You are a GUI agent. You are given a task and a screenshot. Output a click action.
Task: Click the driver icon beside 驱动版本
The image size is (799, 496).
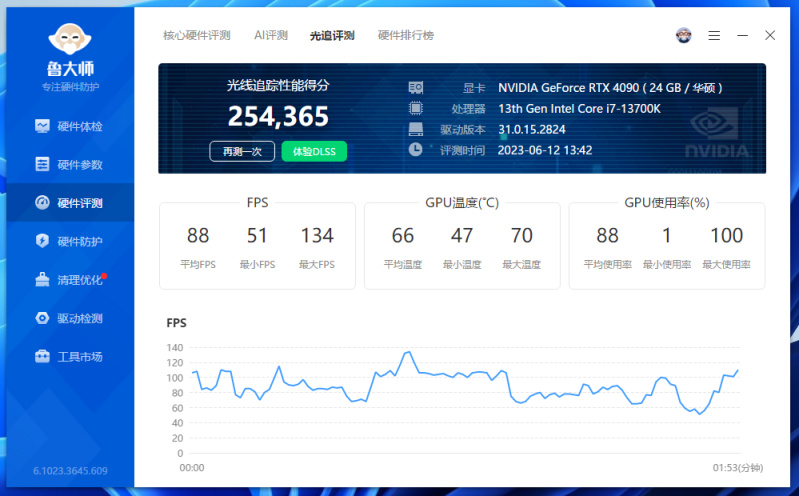[416, 129]
